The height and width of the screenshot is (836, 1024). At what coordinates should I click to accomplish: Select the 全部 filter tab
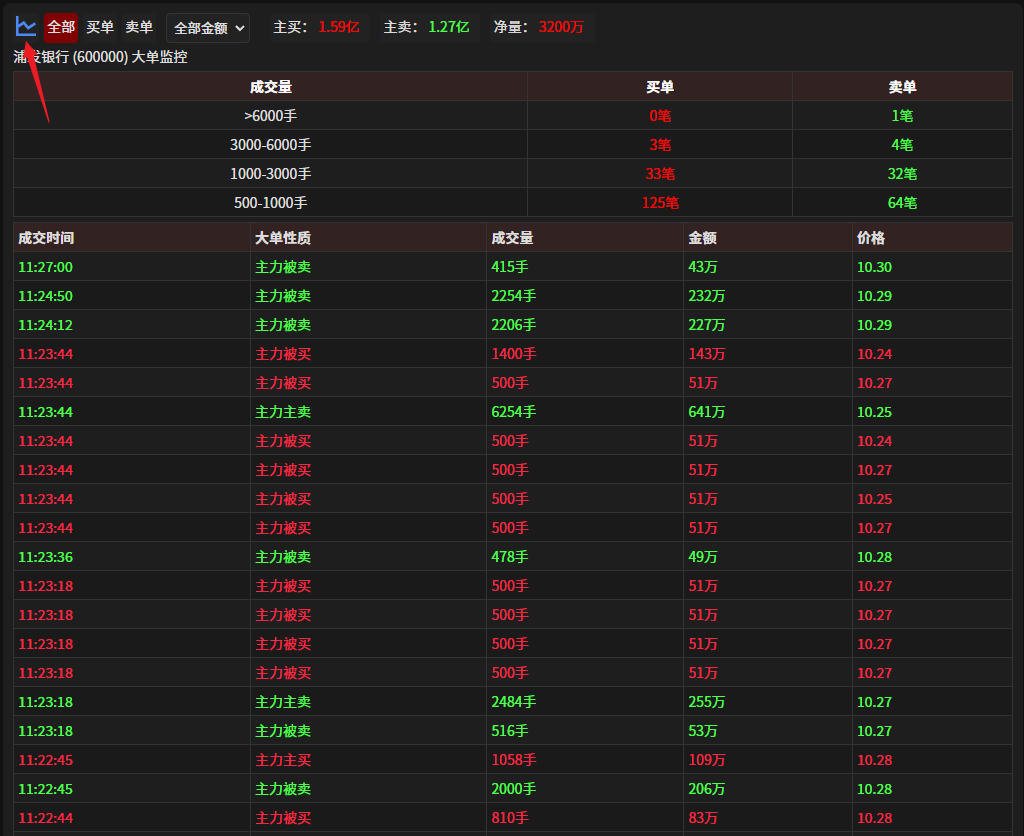click(x=61, y=27)
